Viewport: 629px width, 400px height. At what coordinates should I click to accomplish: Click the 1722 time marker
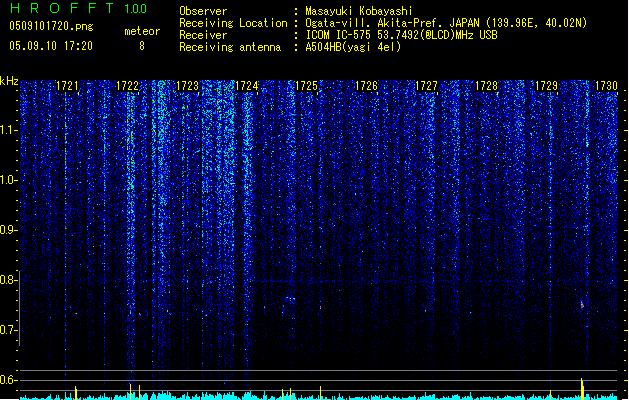click(127, 86)
